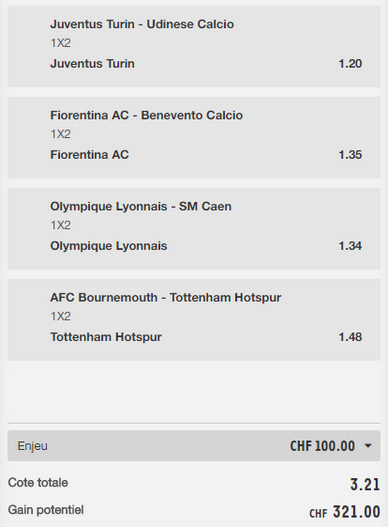Image resolution: width=388 pixels, height=527 pixels.
Task: Select the CHF 100.00 stake amount
Action: (322, 446)
